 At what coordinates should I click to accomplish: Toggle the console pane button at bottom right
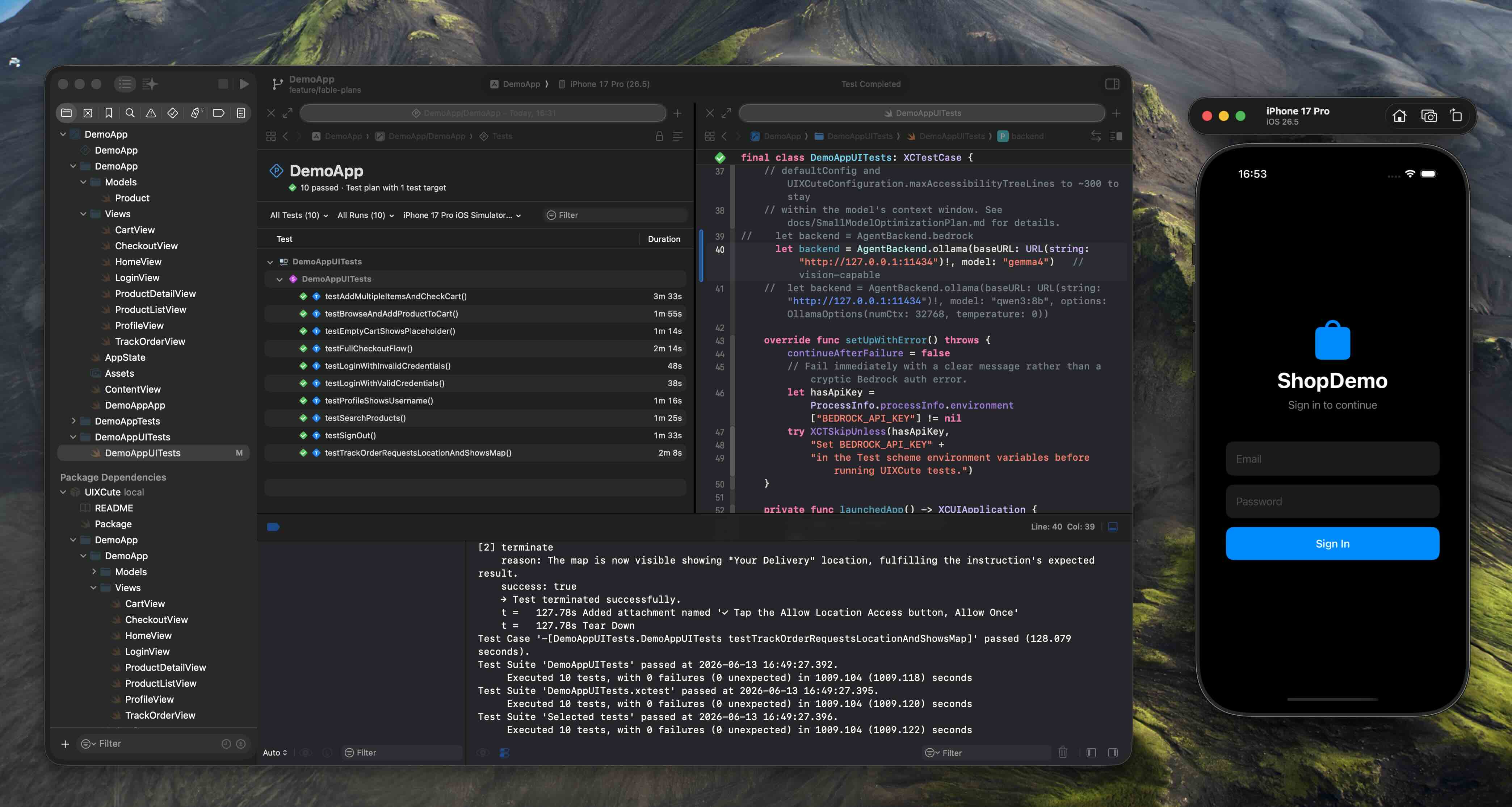point(1113,752)
